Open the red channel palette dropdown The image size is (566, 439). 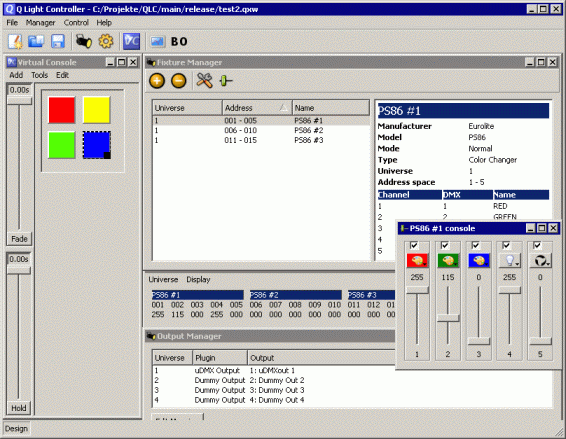tap(417, 261)
